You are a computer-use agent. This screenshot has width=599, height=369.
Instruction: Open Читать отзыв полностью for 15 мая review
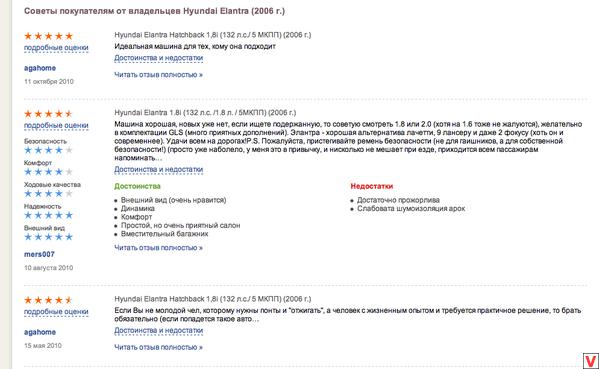click(x=158, y=347)
